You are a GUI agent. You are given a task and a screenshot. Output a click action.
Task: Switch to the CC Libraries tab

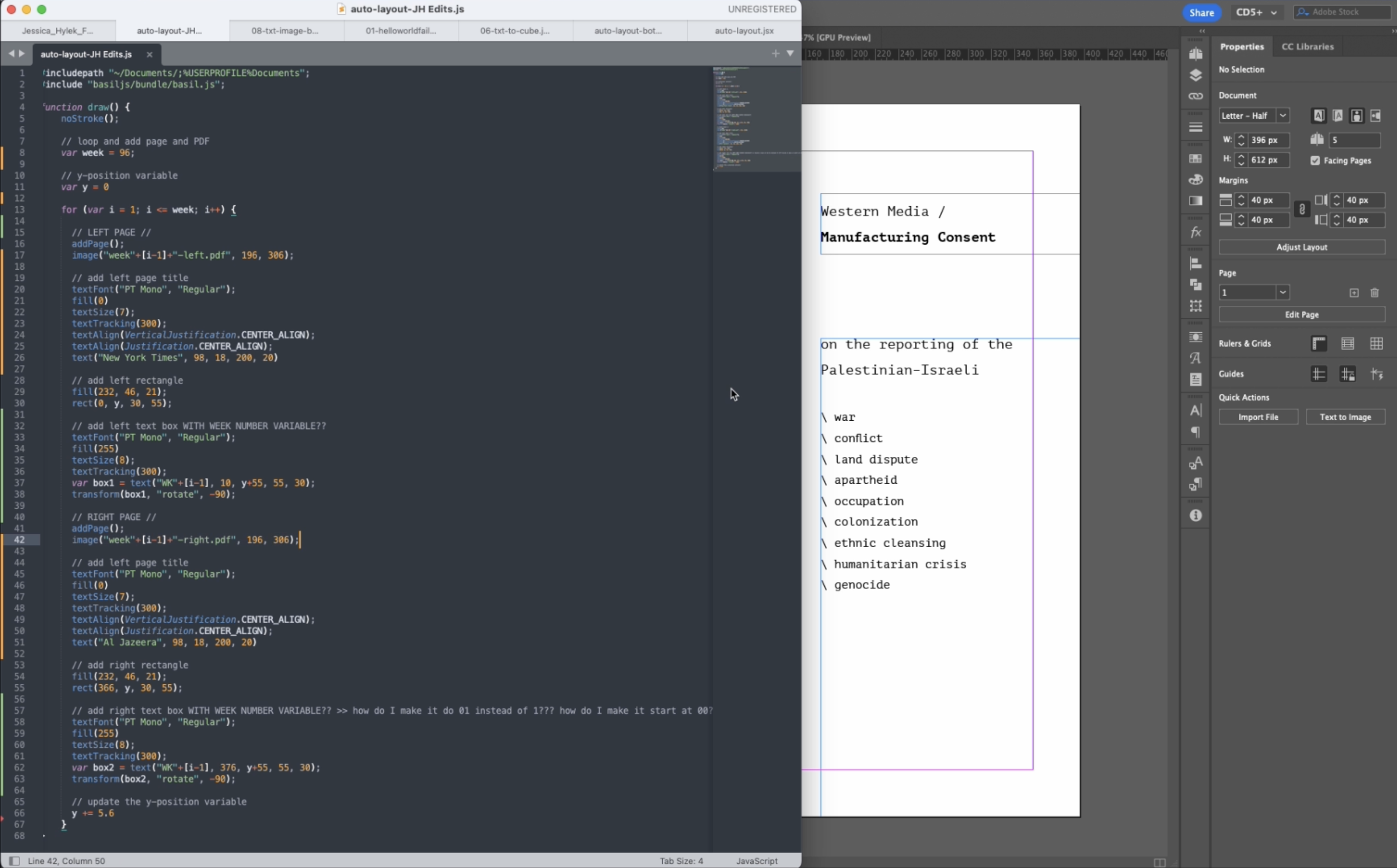coord(1307,47)
